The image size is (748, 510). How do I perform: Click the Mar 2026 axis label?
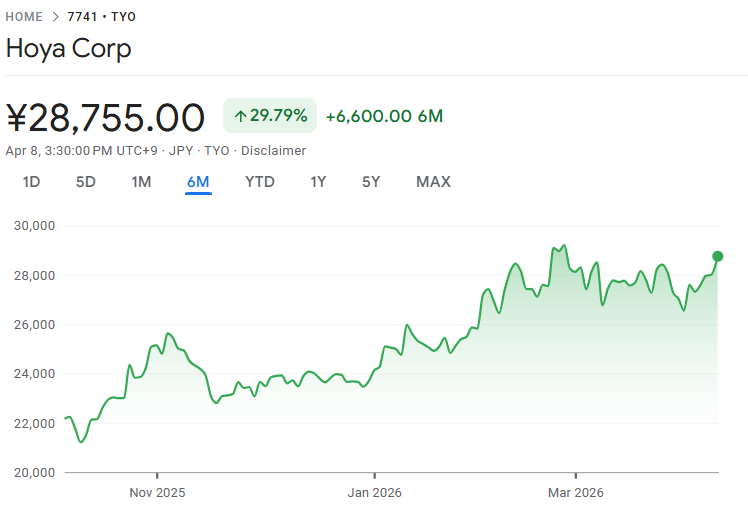pos(576,493)
